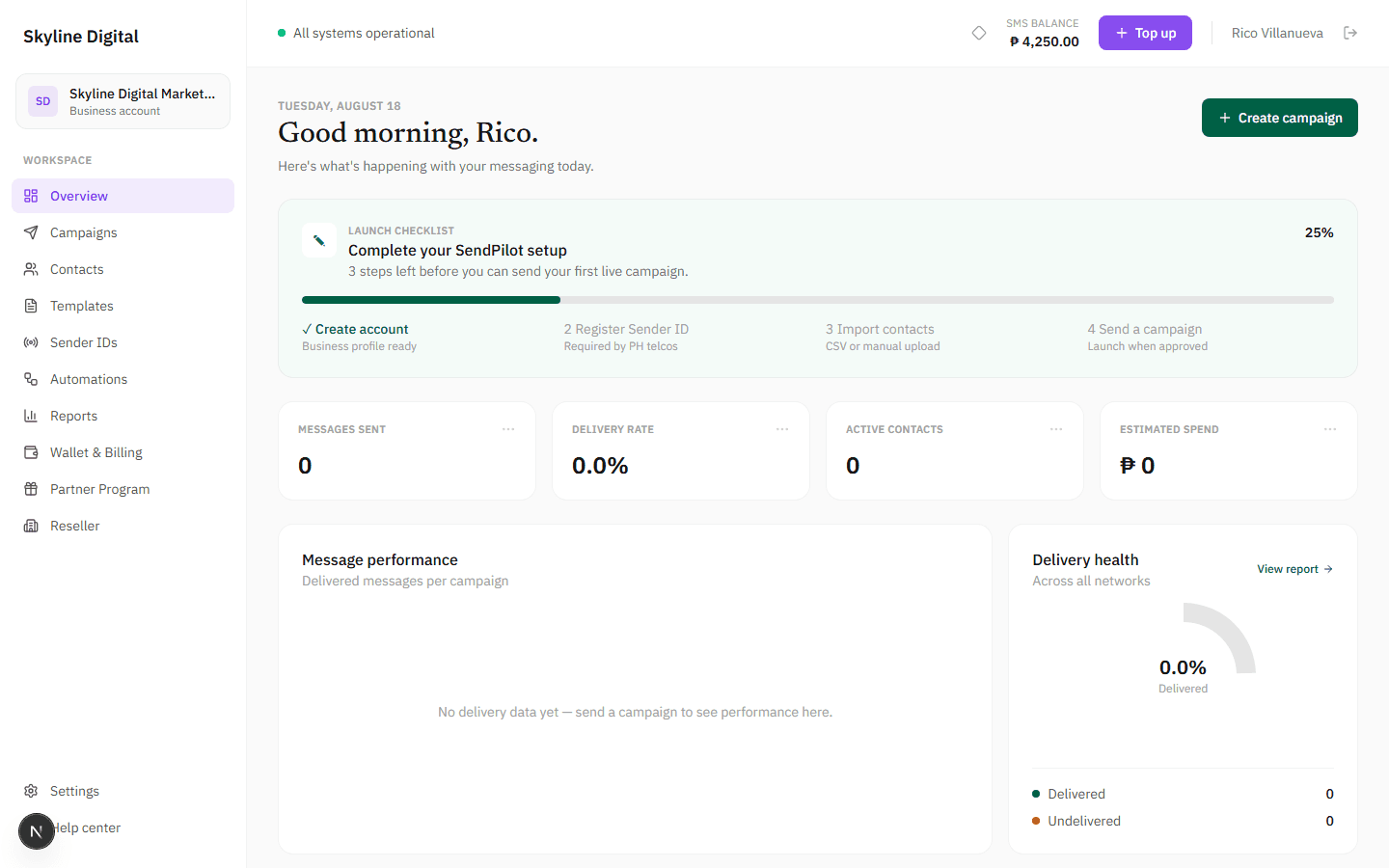Click the Automations workflow icon
Image resolution: width=1389 pixels, height=868 pixels.
31,379
